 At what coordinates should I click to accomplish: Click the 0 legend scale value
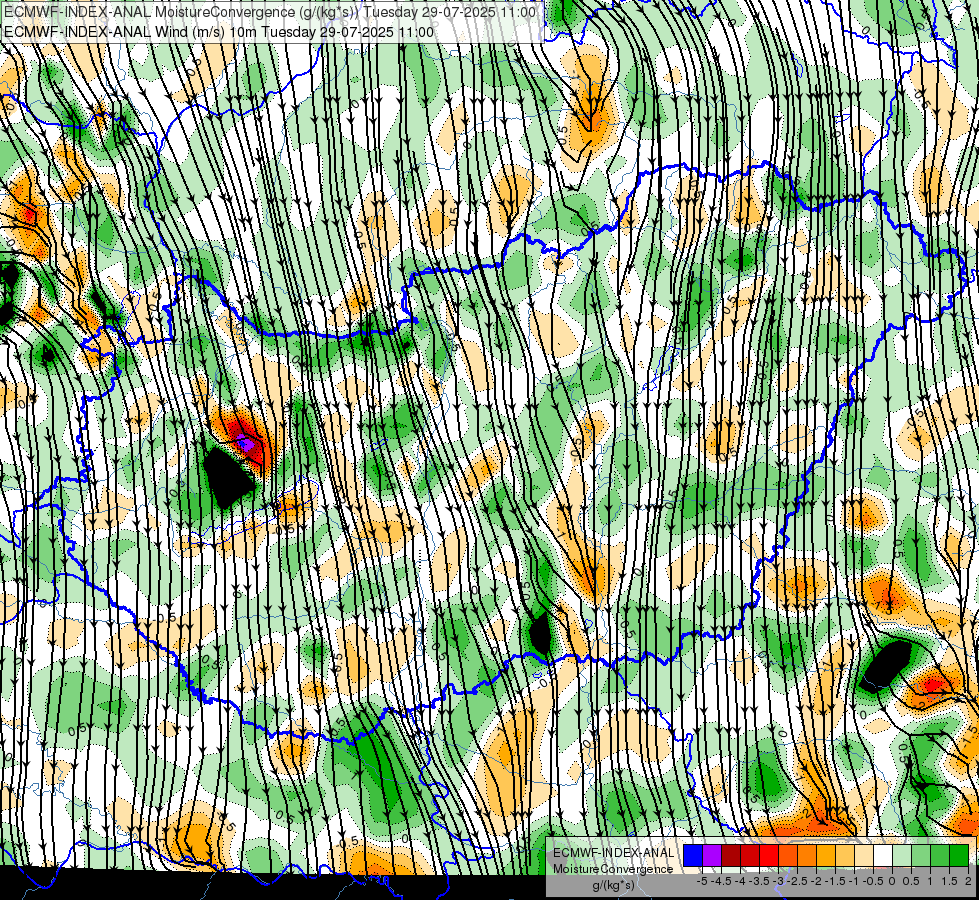(x=892, y=881)
